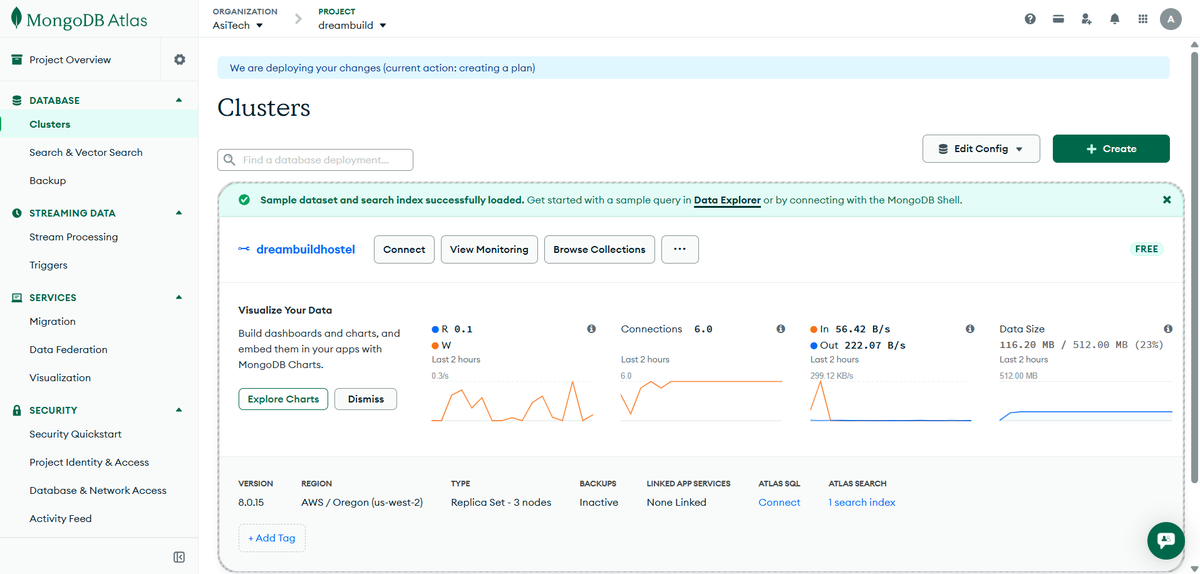Click the green Create button
The height and width of the screenshot is (574, 1200).
[1111, 149]
